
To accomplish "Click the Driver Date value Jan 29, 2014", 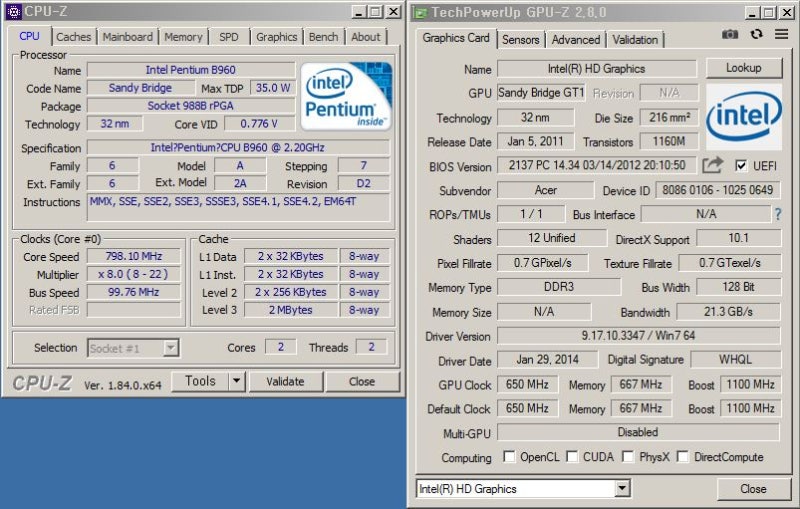I will coord(547,360).
